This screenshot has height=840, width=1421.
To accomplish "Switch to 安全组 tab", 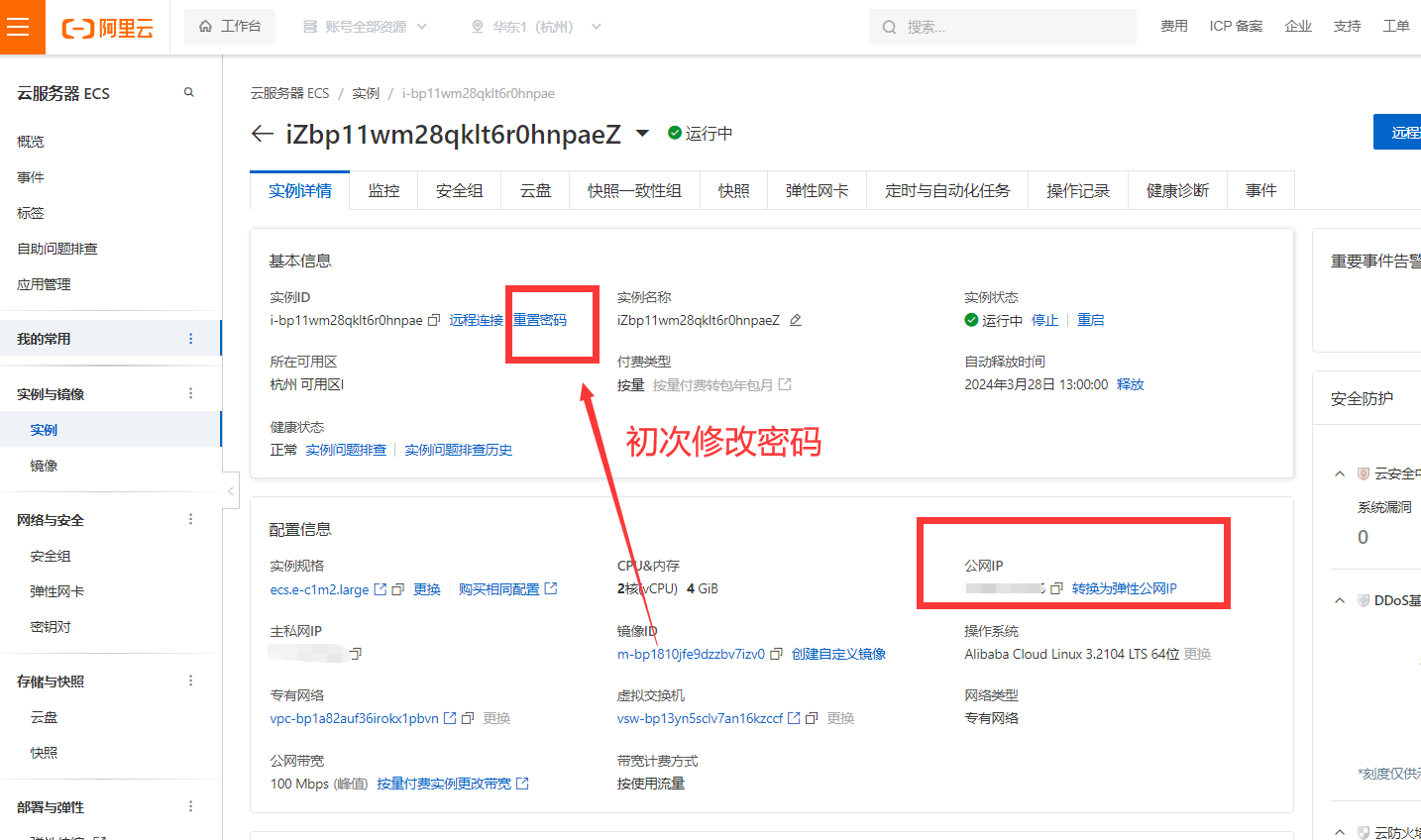I will tap(460, 190).
